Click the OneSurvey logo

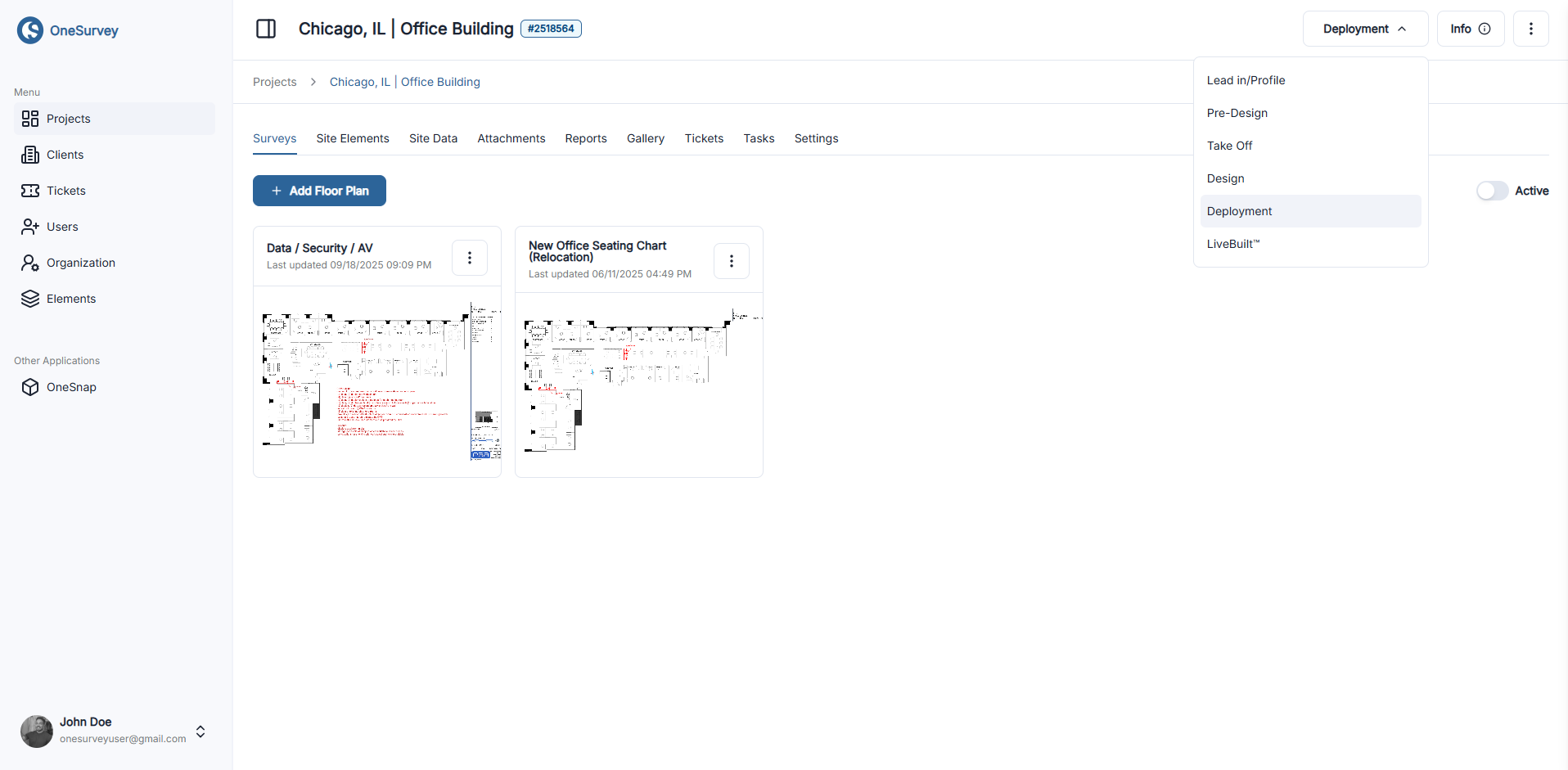(68, 30)
